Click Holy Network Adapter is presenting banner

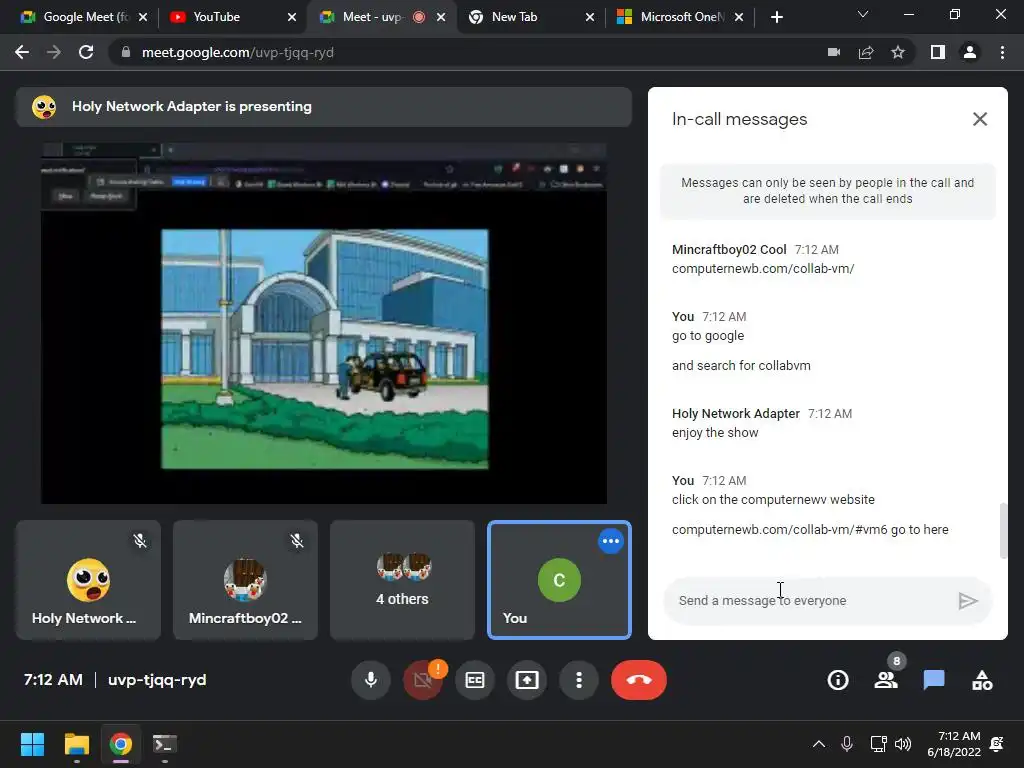tap(324, 106)
